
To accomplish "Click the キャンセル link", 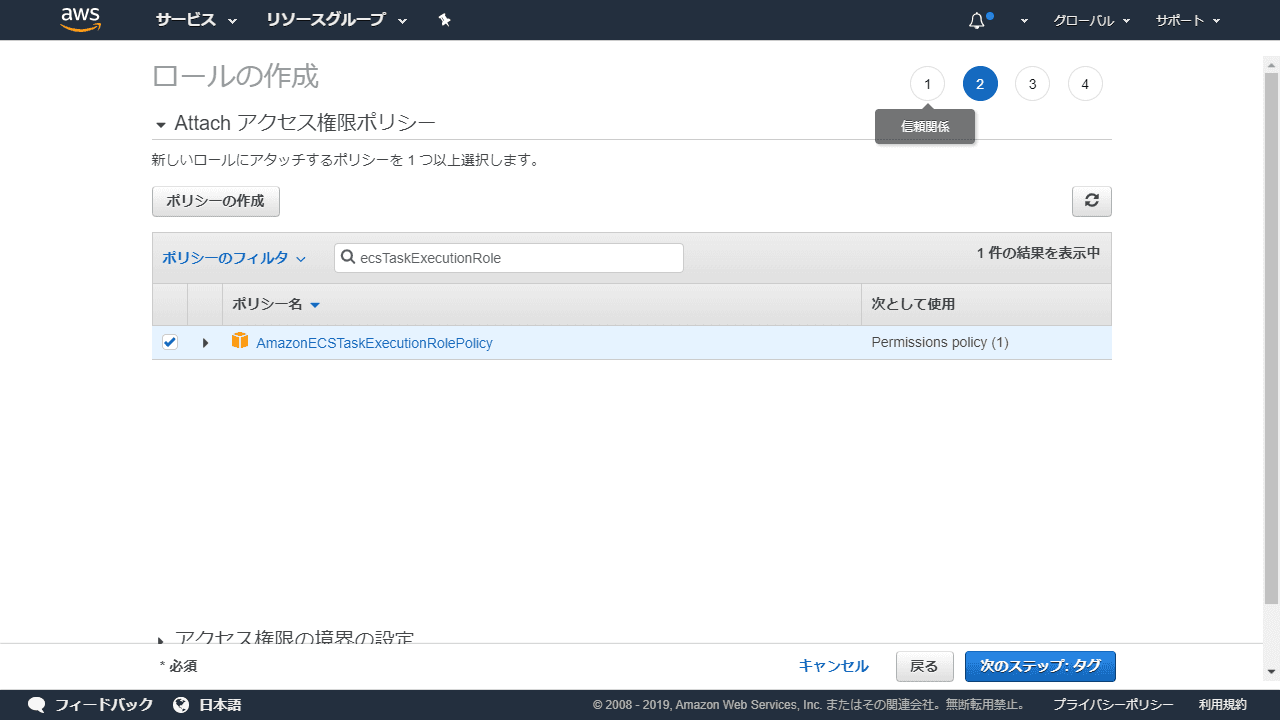I will pyautogui.click(x=833, y=666).
